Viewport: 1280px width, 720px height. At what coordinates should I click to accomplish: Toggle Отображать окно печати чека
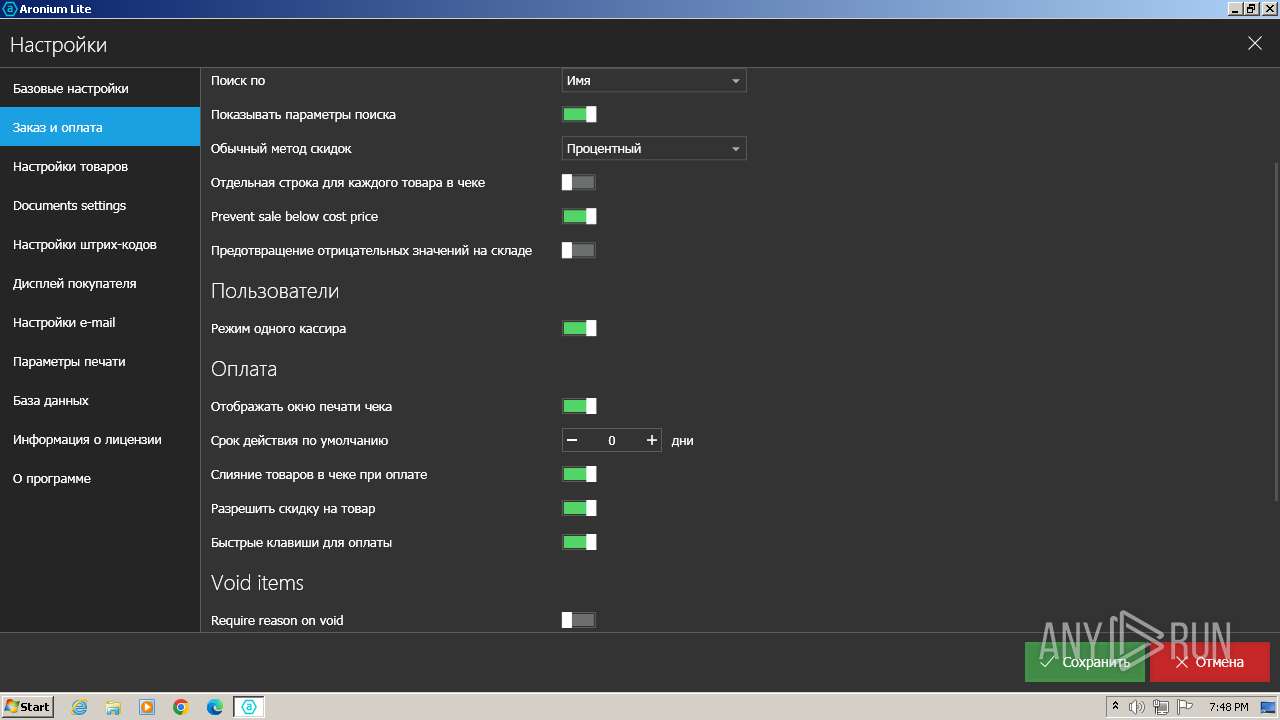tap(579, 406)
